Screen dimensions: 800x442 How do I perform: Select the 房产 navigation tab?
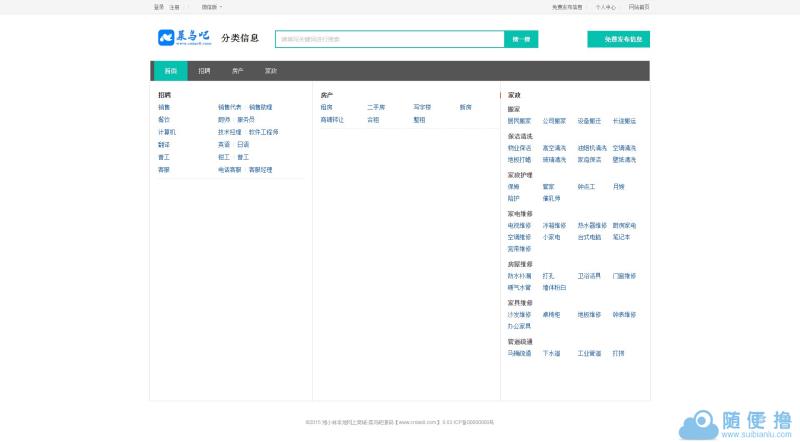point(237,71)
